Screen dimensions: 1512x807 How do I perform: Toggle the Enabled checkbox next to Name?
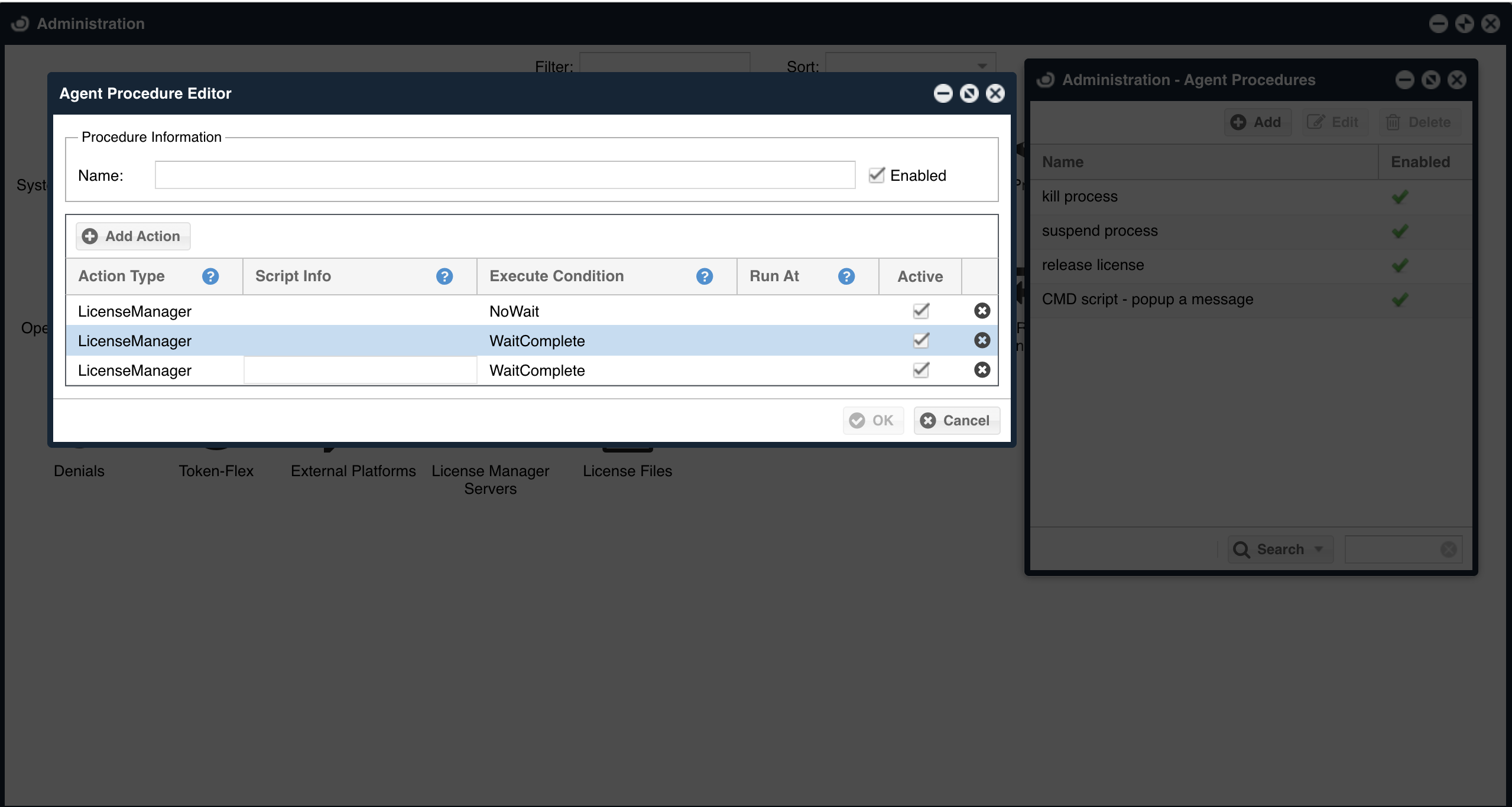point(875,175)
